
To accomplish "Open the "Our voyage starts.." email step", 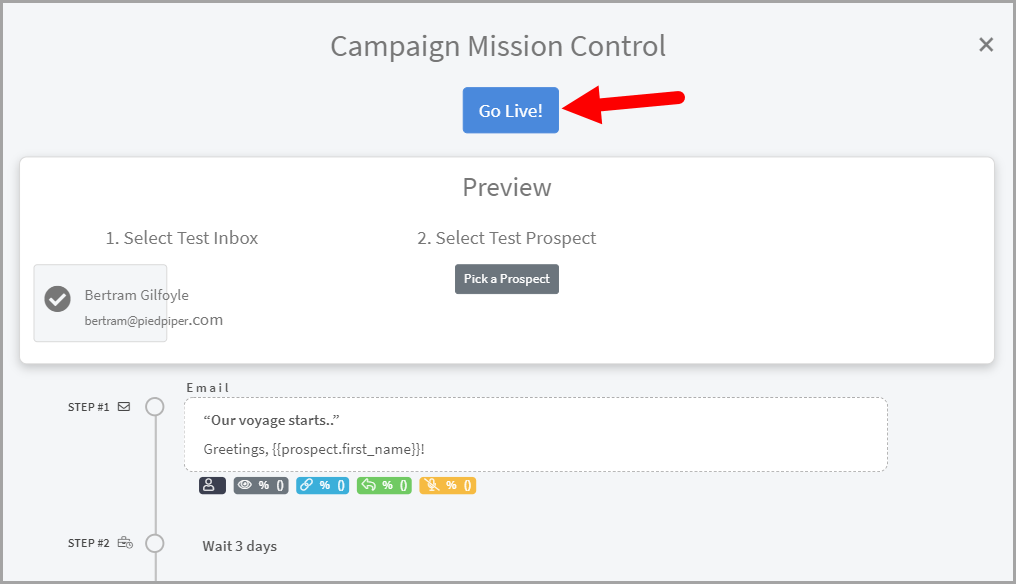I will (x=535, y=434).
